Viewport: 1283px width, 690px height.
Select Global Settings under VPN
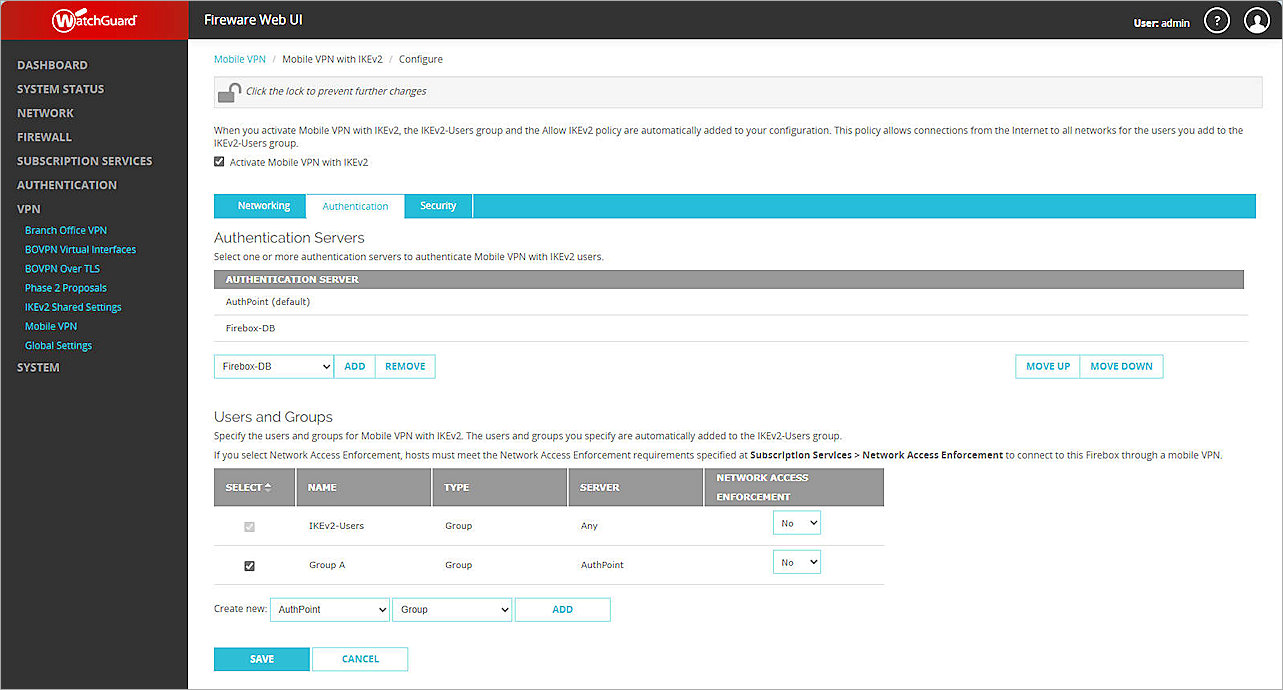(58, 344)
